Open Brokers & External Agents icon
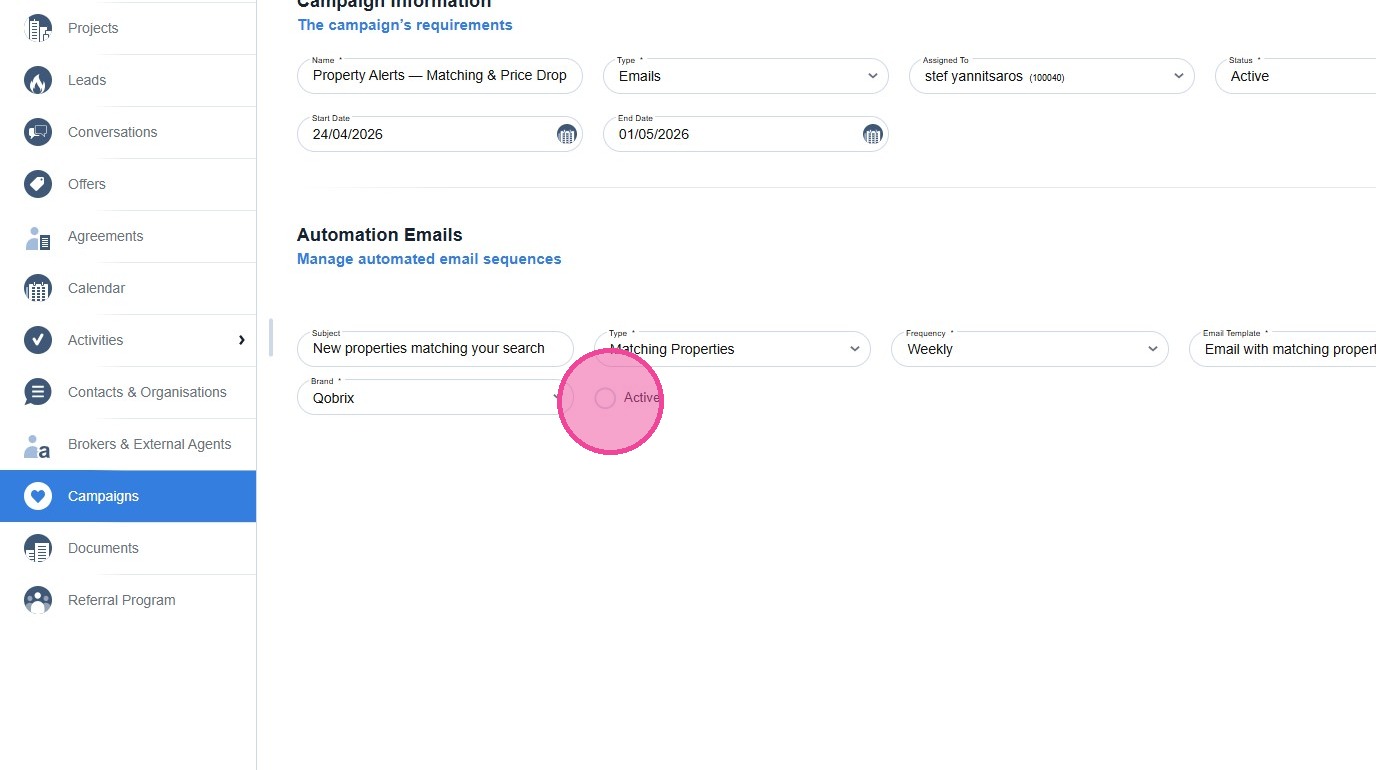Image resolution: width=1376 pixels, height=770 pixels. 38,444
